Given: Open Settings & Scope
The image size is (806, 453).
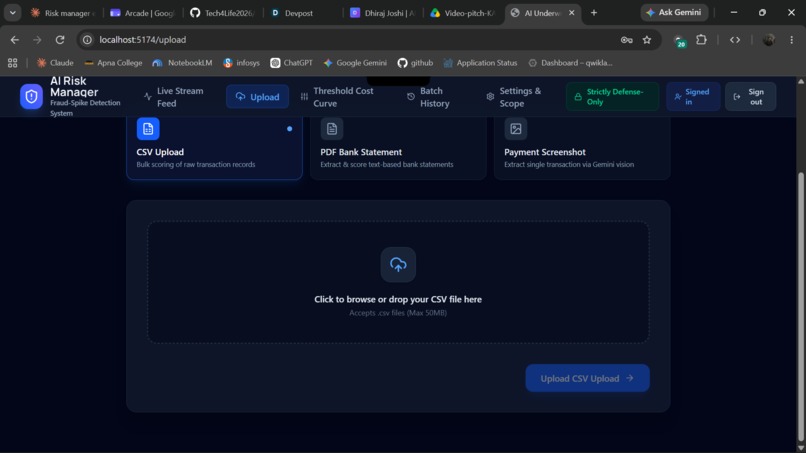Looking at the screenshot, I should pyautogui.click(x=516, y=97).
